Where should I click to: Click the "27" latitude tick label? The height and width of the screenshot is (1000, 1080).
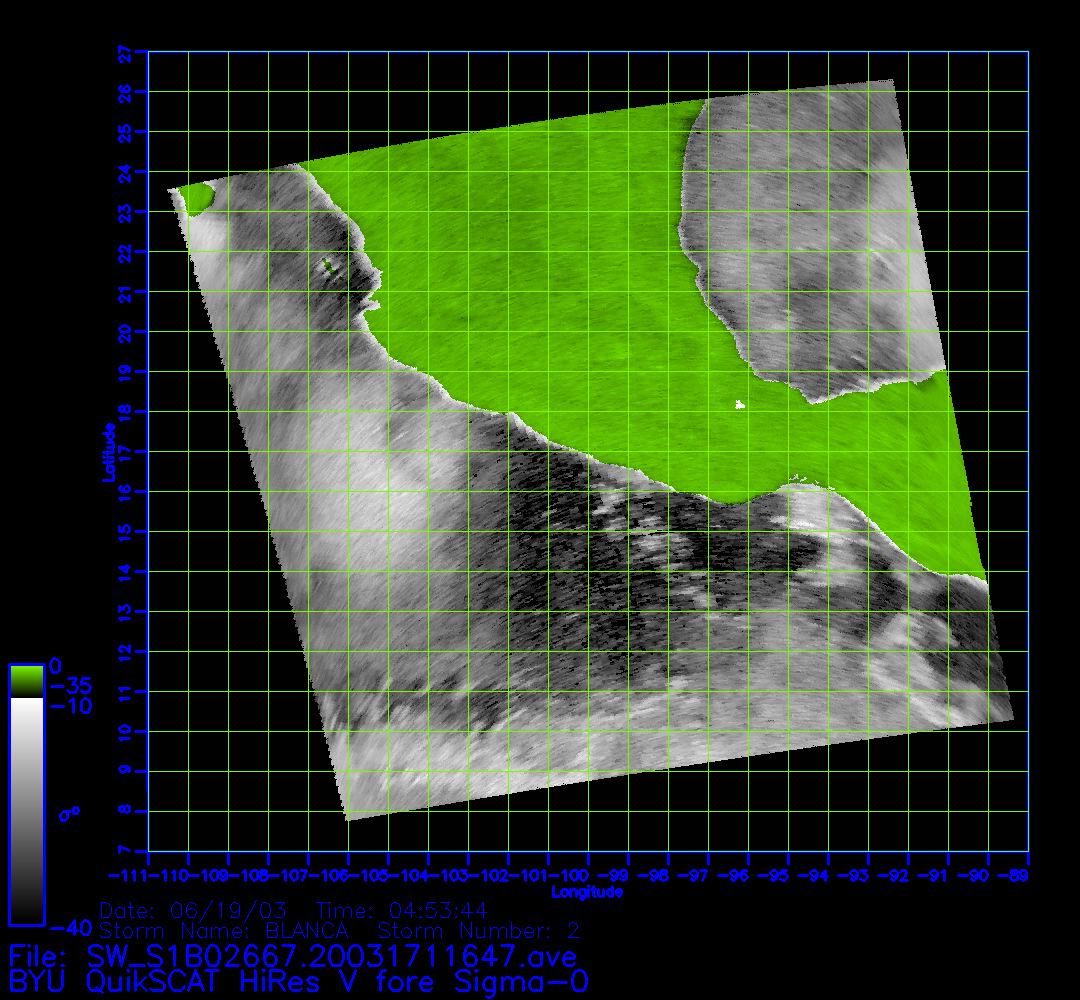pos(126,52)
